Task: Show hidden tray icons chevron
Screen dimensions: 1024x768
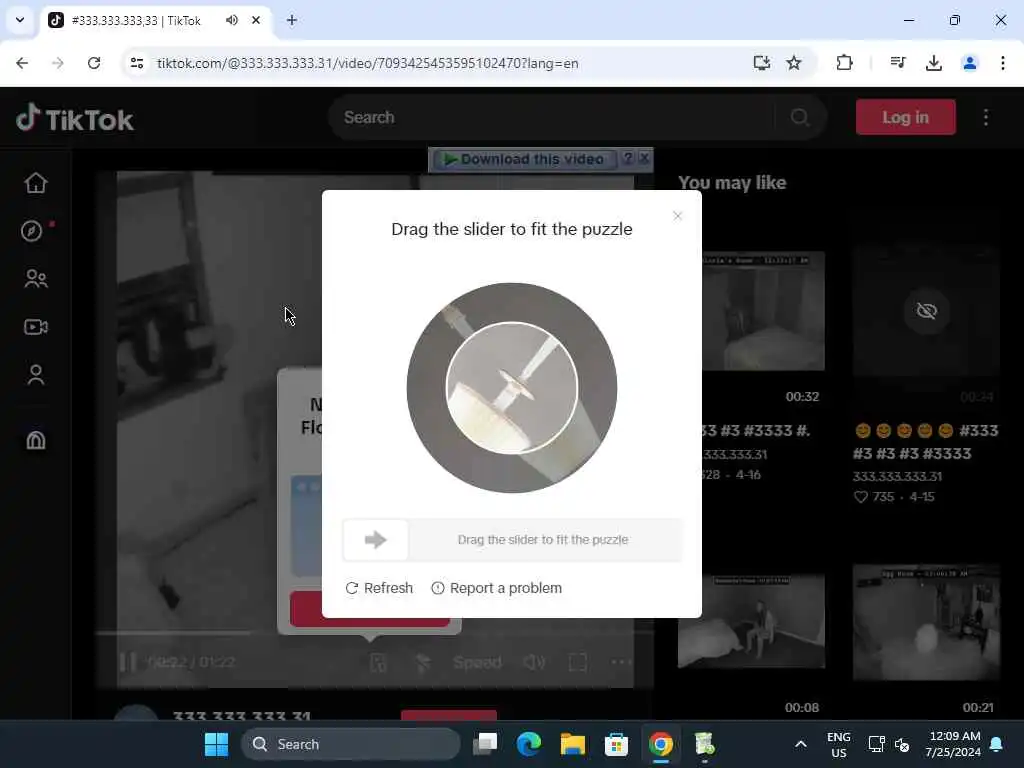Action: (x=801, y=744)
